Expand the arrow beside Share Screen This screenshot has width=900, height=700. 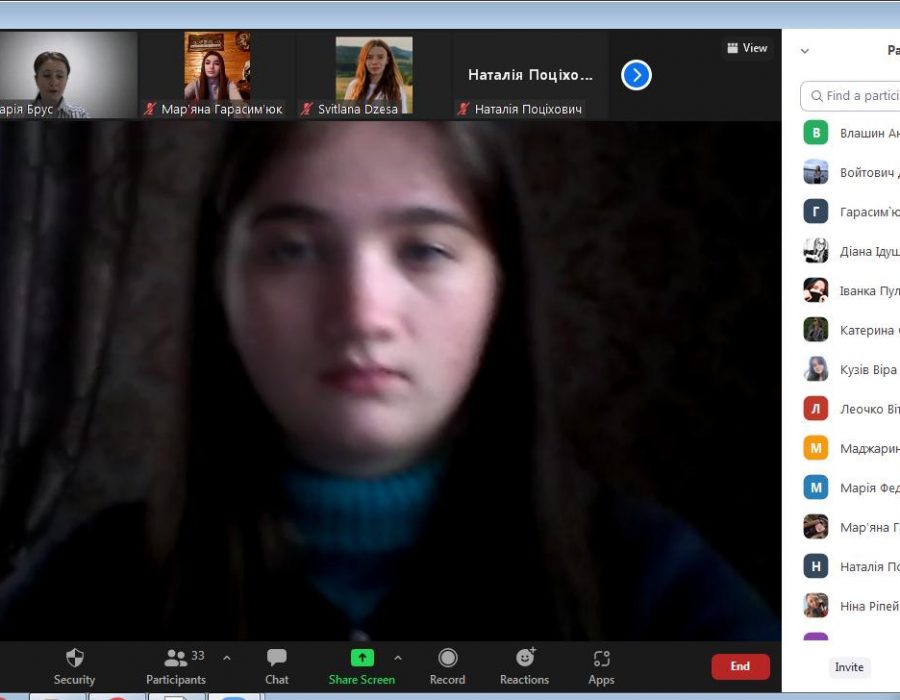pyautogui.click(x=398, y=658)
